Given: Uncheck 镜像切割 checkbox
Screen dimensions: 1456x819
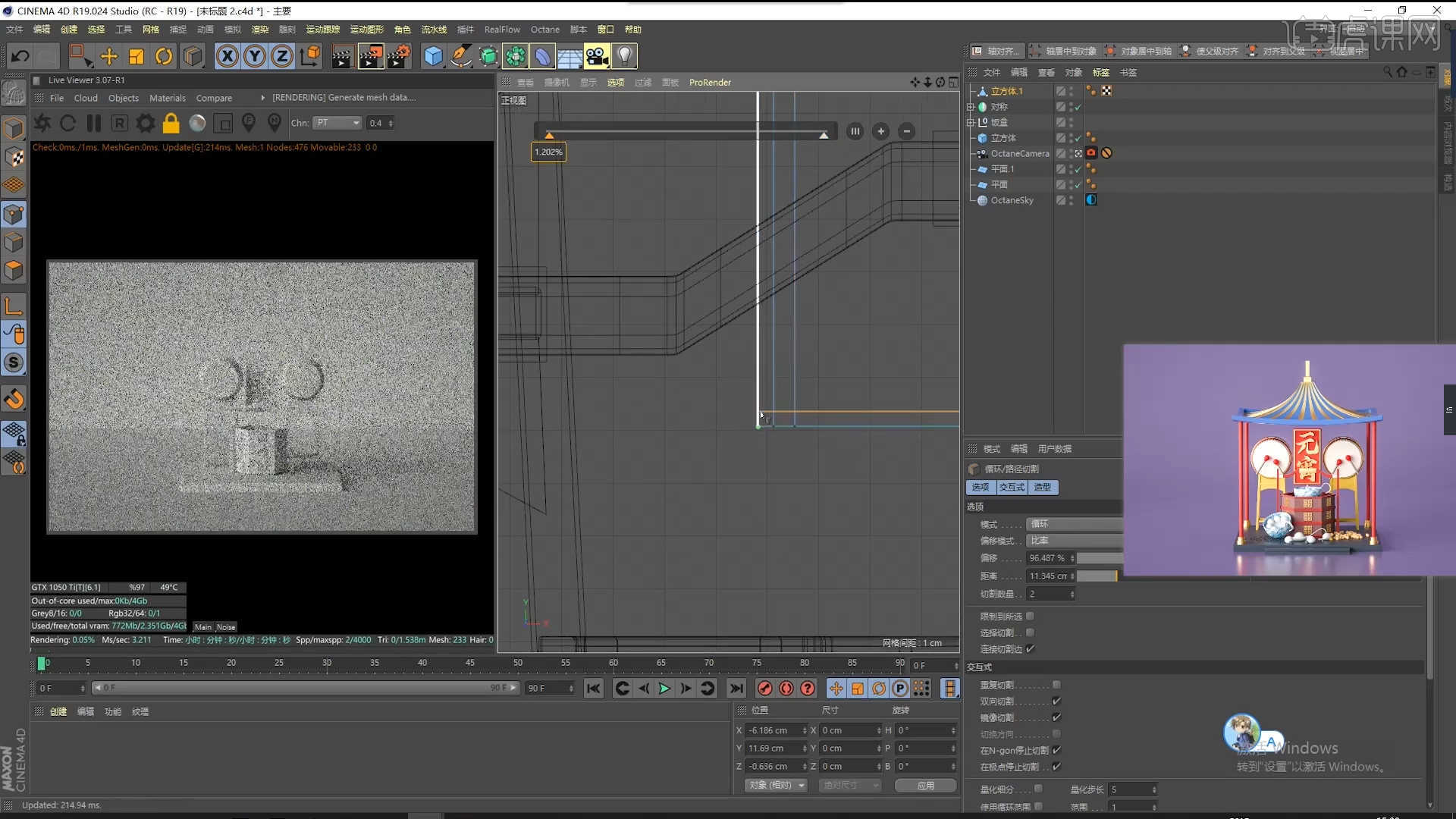Looking at the screenshot, I should tap(1056, 717).
